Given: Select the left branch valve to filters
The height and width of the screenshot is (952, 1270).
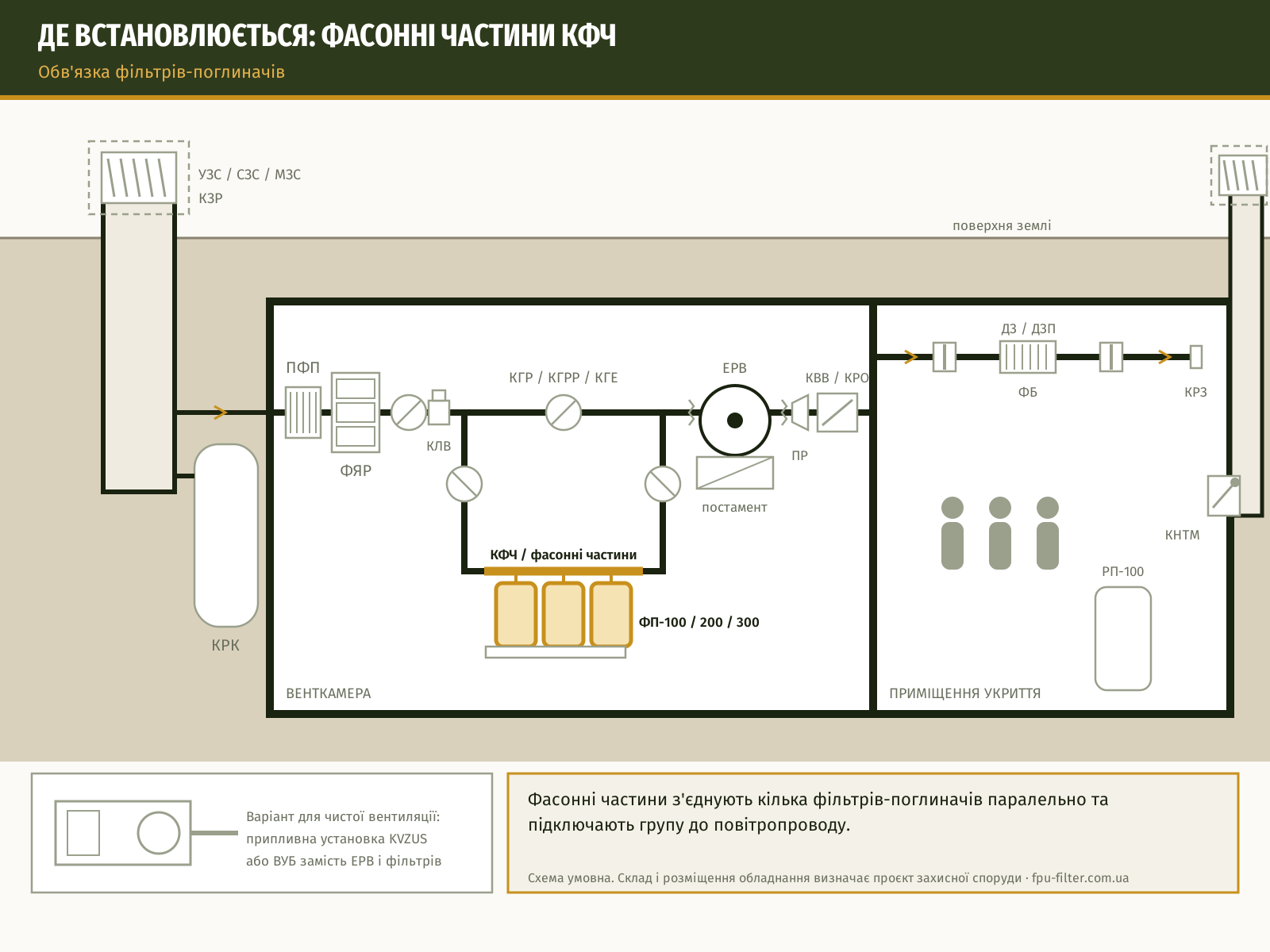Looking at the screenshot, I should click(x=464, y=484).
